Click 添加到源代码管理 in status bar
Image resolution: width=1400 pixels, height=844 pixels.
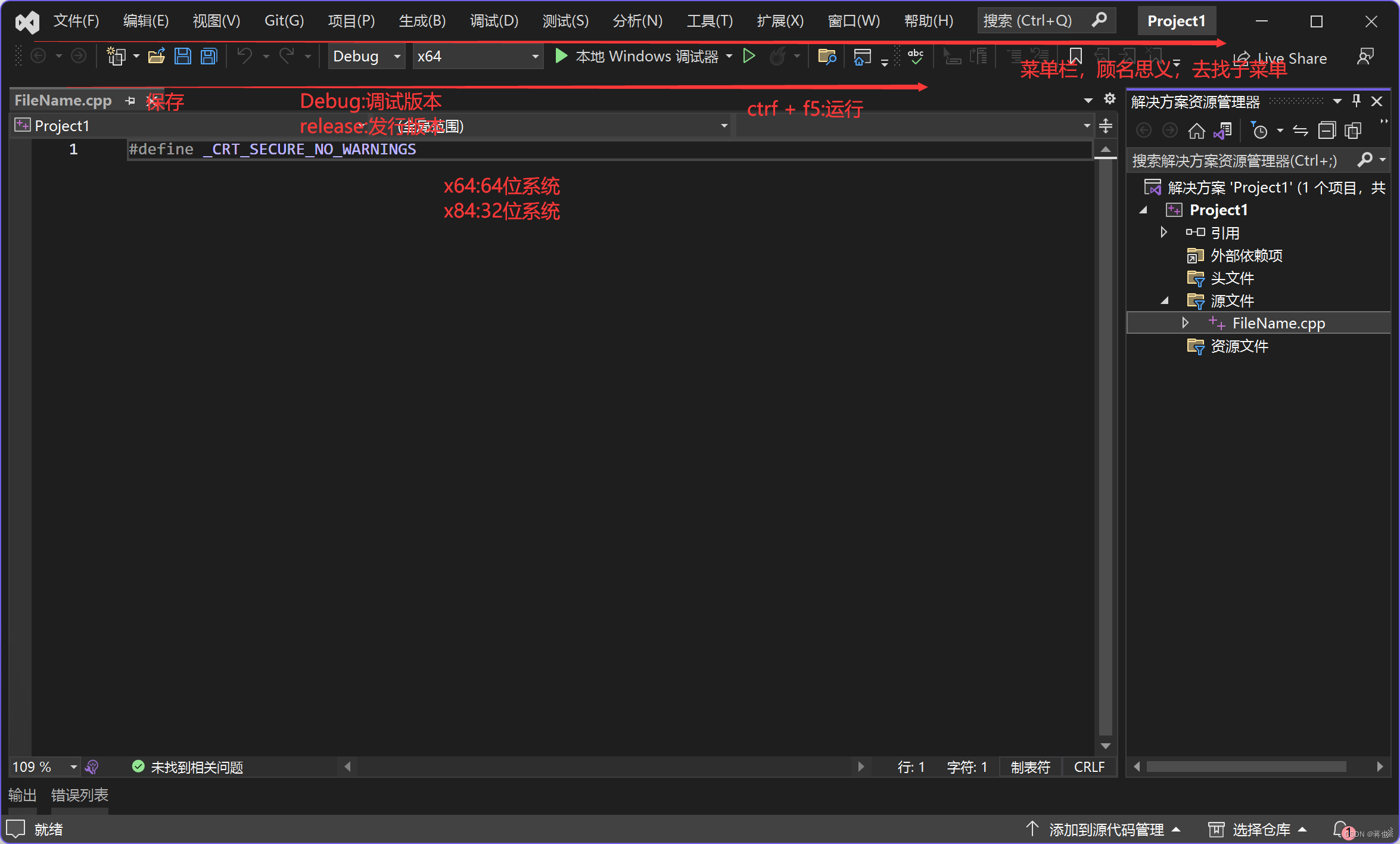click(x=1106, y=829)
